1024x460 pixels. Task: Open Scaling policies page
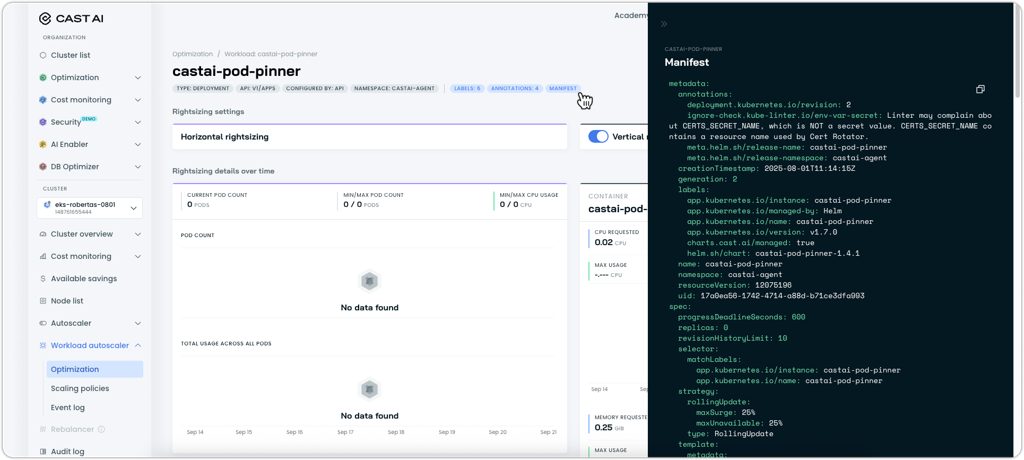click(80, 388)
